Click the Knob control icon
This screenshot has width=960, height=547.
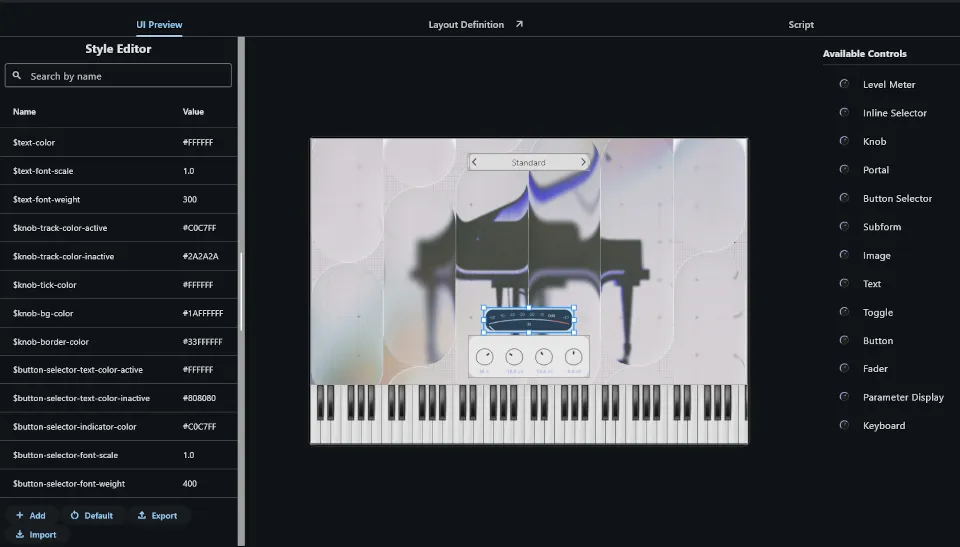844,141
